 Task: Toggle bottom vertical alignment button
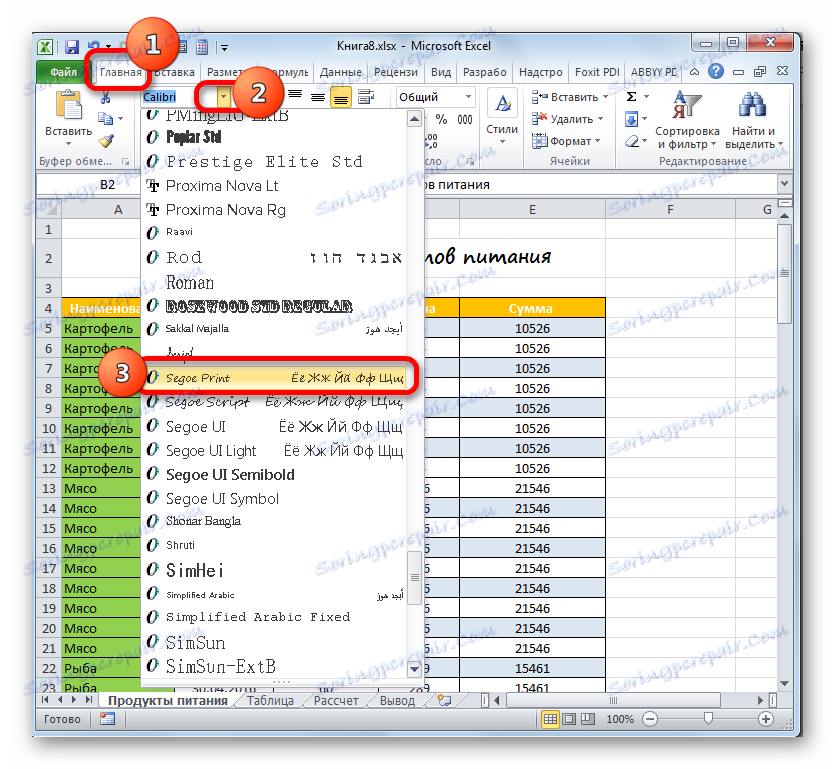(341, 97)
